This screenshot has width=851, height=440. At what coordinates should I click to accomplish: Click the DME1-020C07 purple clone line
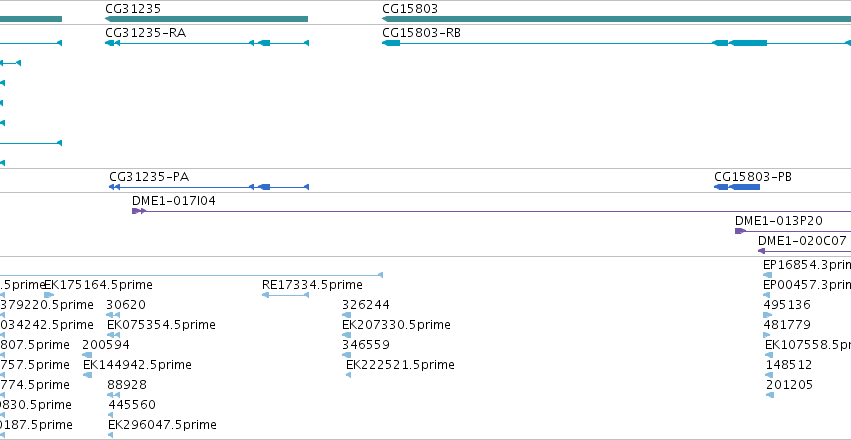(x=804, y=251)
